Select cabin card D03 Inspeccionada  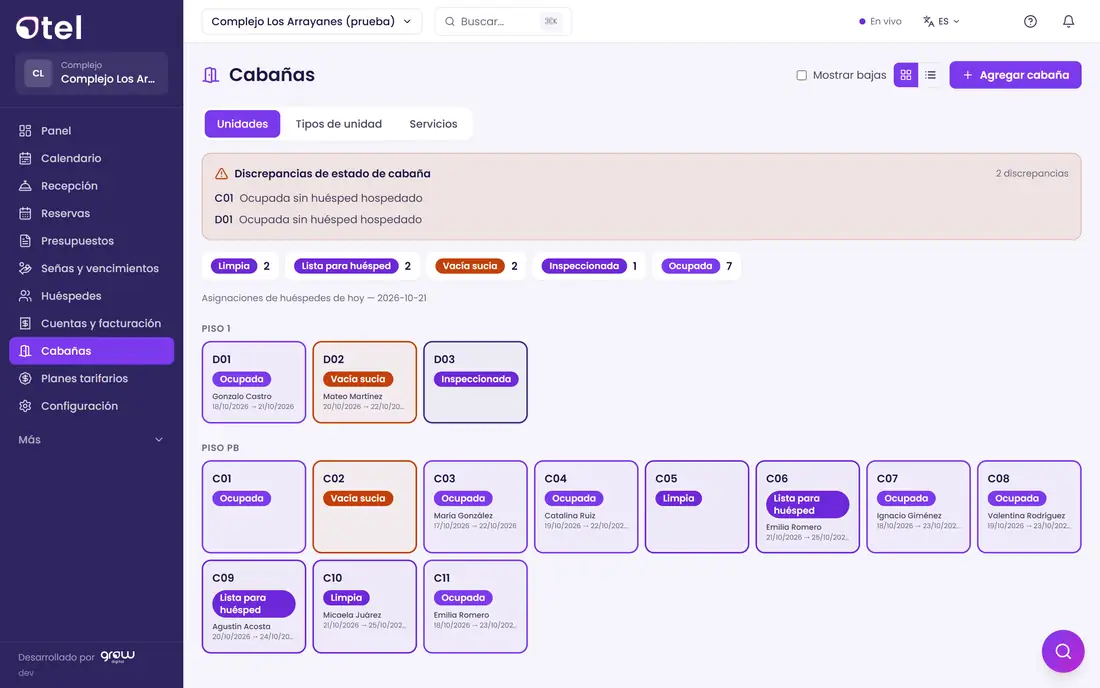pyautogui.click(x=476, y=382)
